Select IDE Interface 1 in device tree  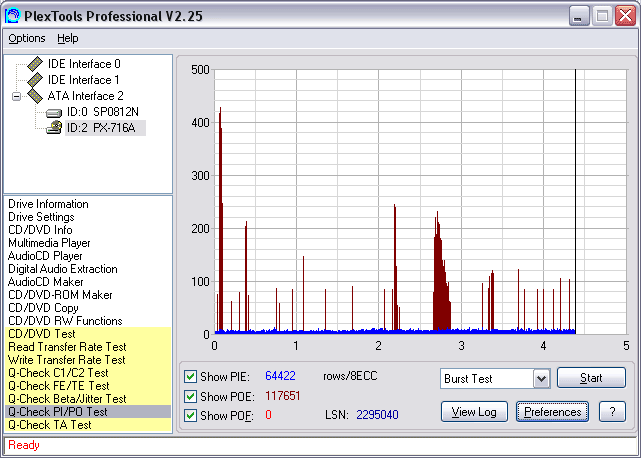(83, 80)
